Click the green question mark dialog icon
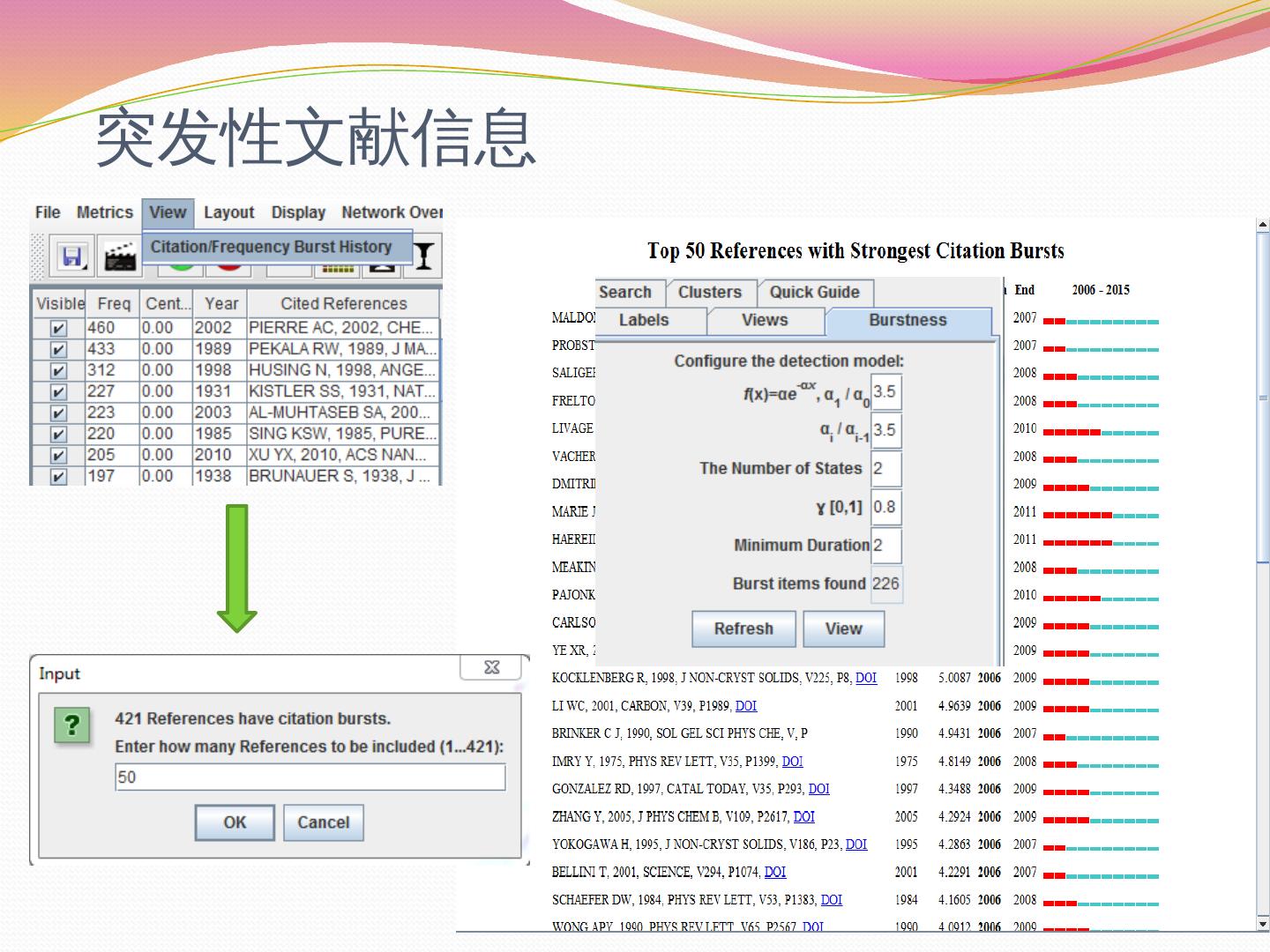 72,727
